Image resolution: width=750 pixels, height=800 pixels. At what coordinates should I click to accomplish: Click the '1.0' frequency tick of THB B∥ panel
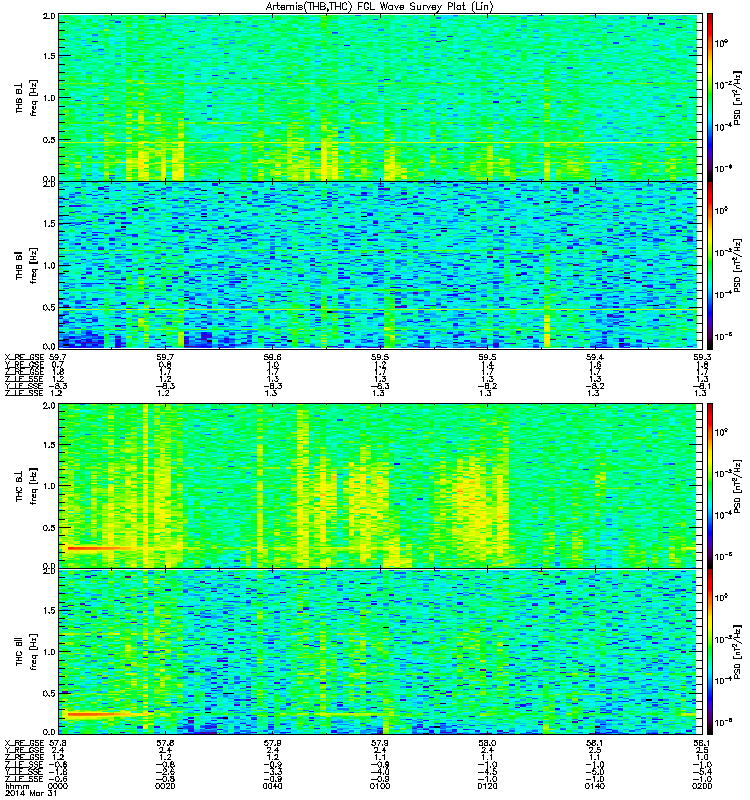pos(49,265)
